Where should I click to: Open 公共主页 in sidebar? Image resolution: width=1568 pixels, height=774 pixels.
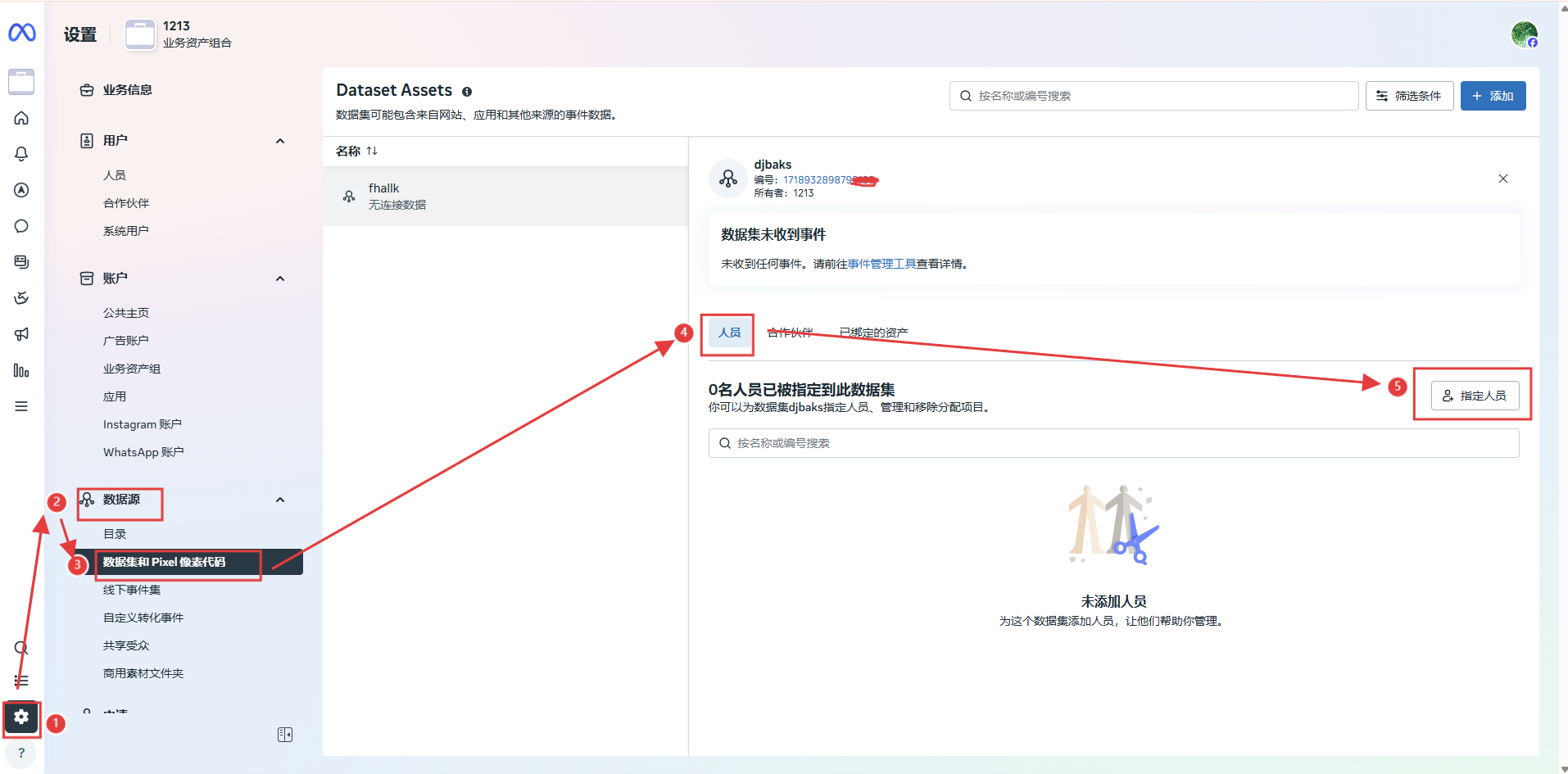(x=126, y=313)
